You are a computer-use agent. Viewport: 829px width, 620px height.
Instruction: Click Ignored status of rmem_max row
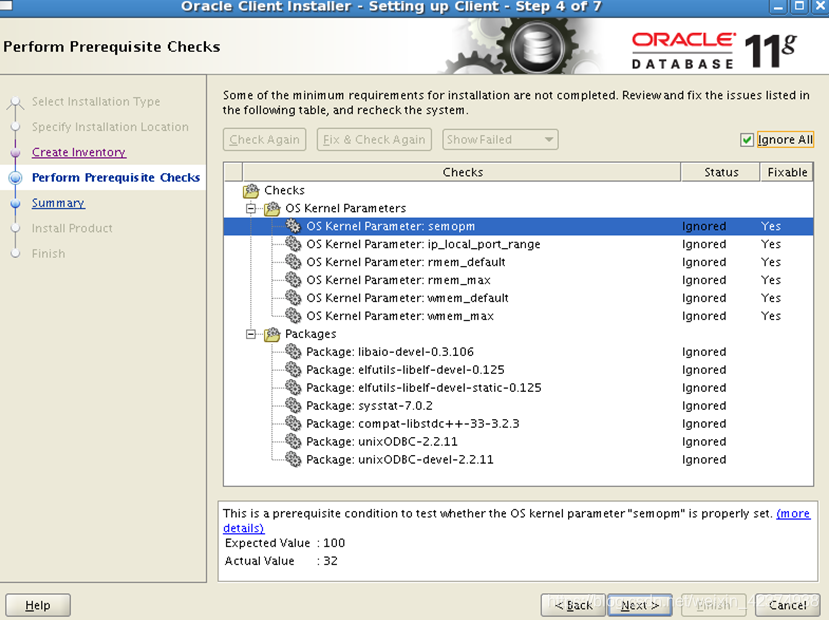click(x=704, y=280)
